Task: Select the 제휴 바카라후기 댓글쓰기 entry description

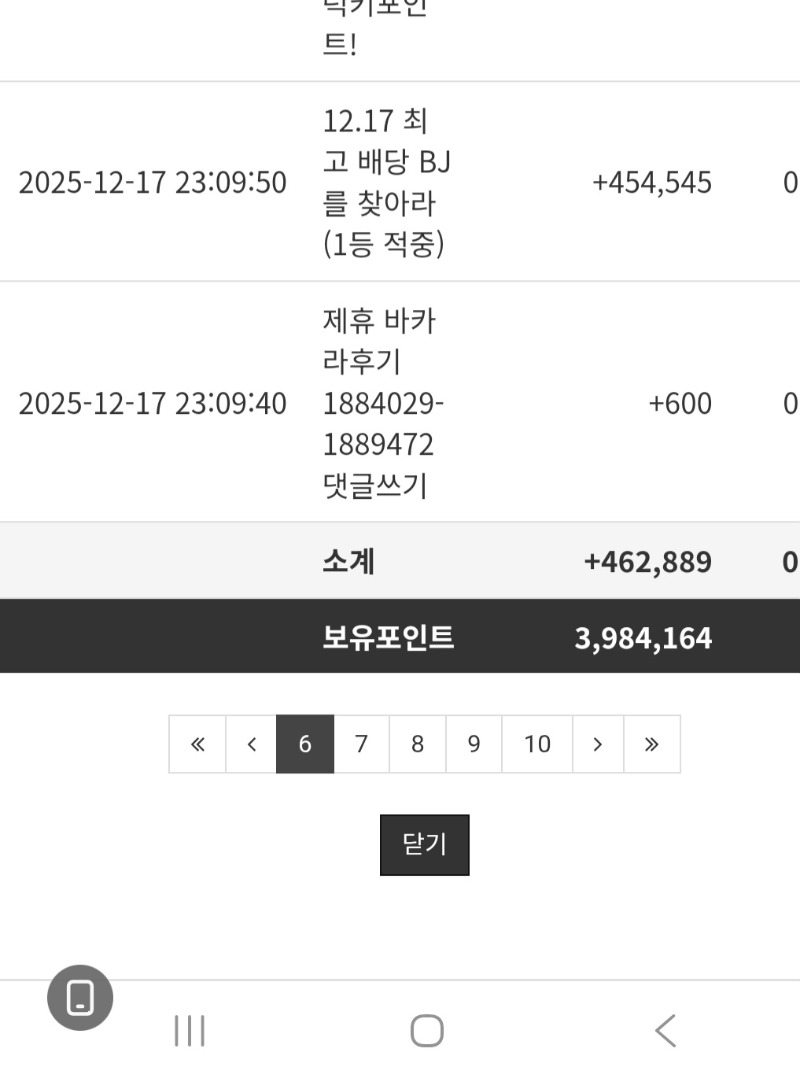Action: pos(383,403)
